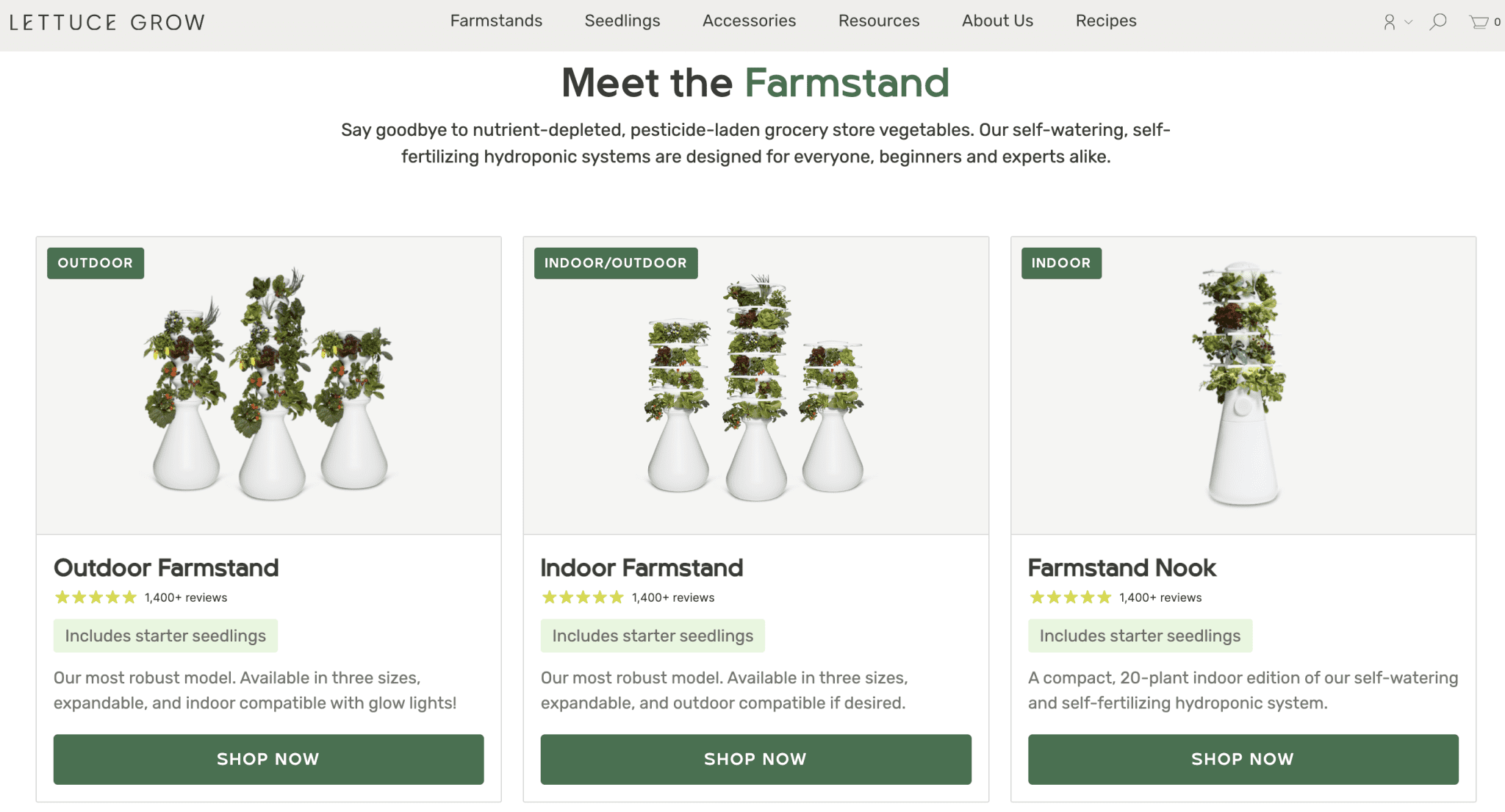
Task: Open the shopping cart icon
Action: click(x=1479, y=22)
